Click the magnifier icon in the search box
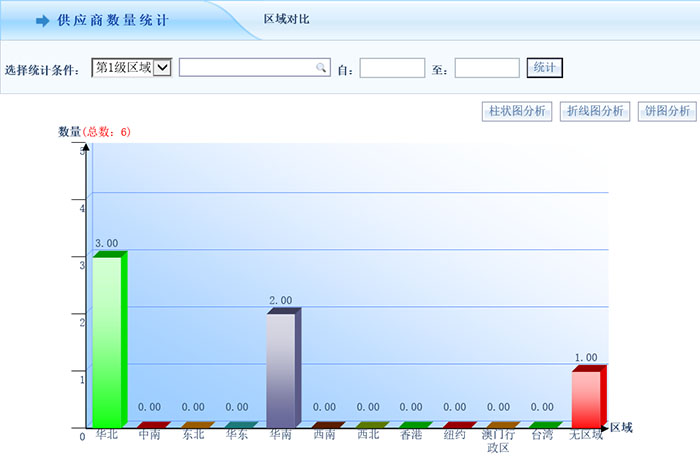 321,68
